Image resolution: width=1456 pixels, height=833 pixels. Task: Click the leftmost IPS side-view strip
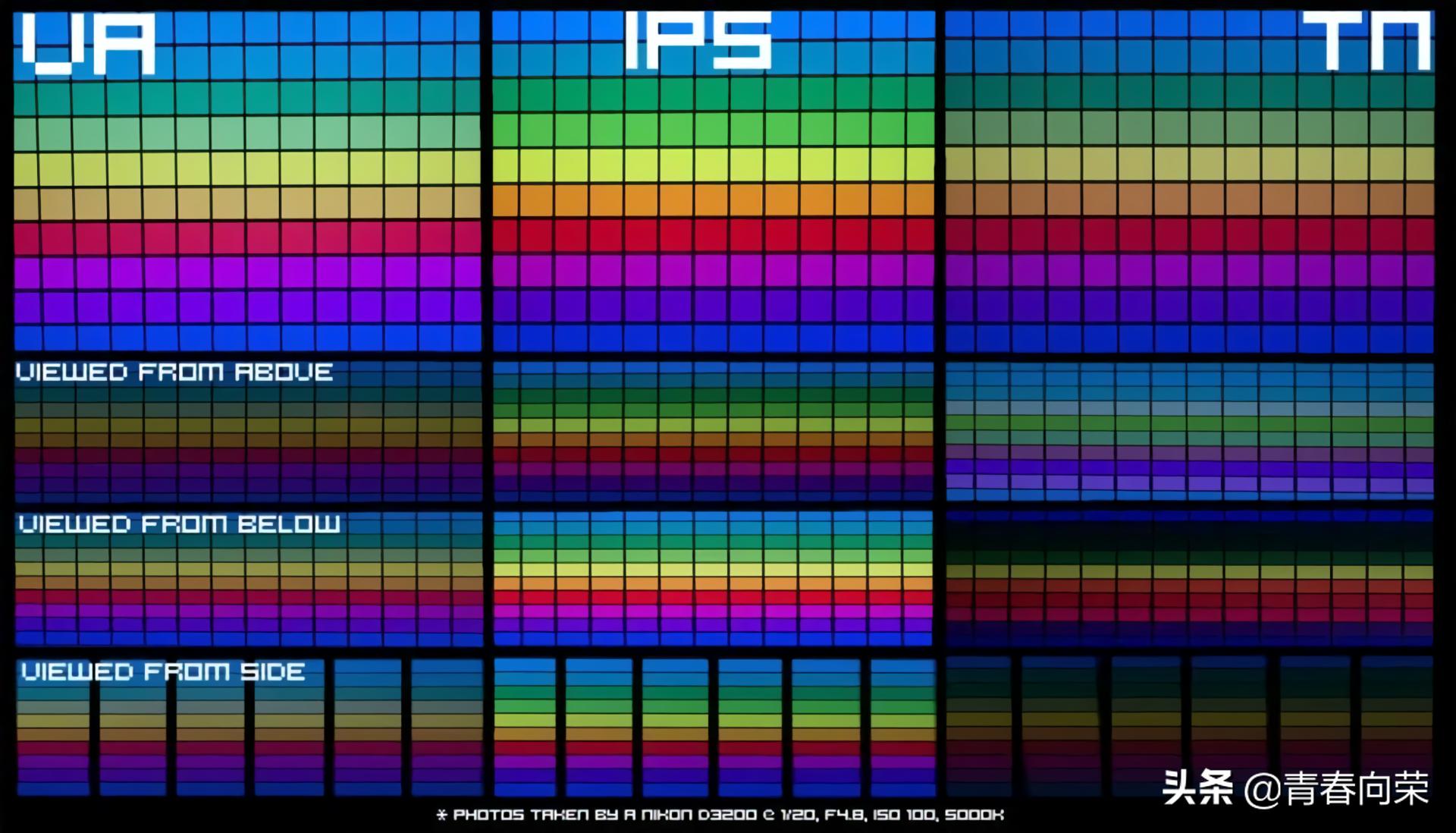(525, 727)
